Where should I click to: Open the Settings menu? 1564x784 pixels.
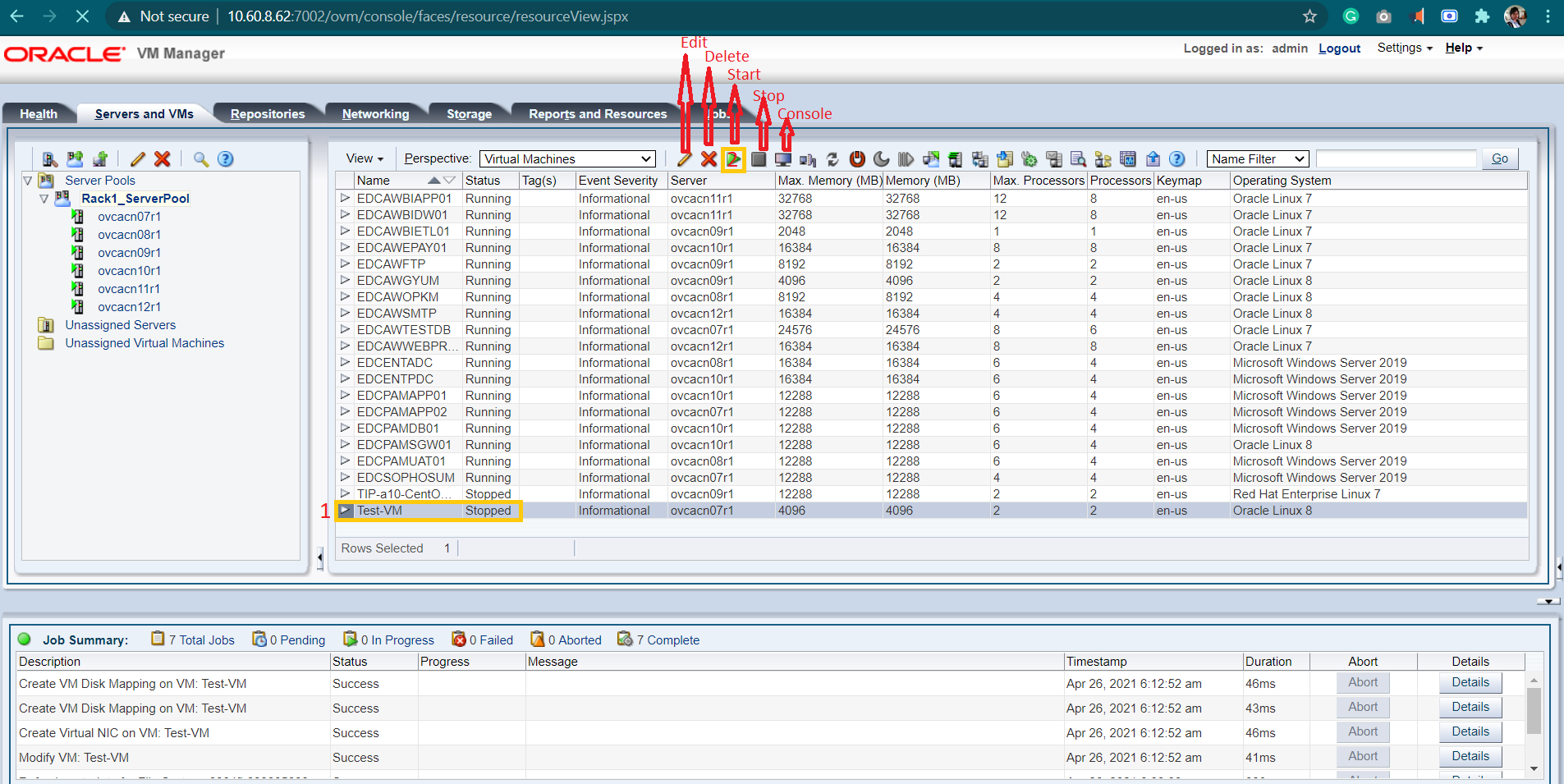click(1405, 48)
